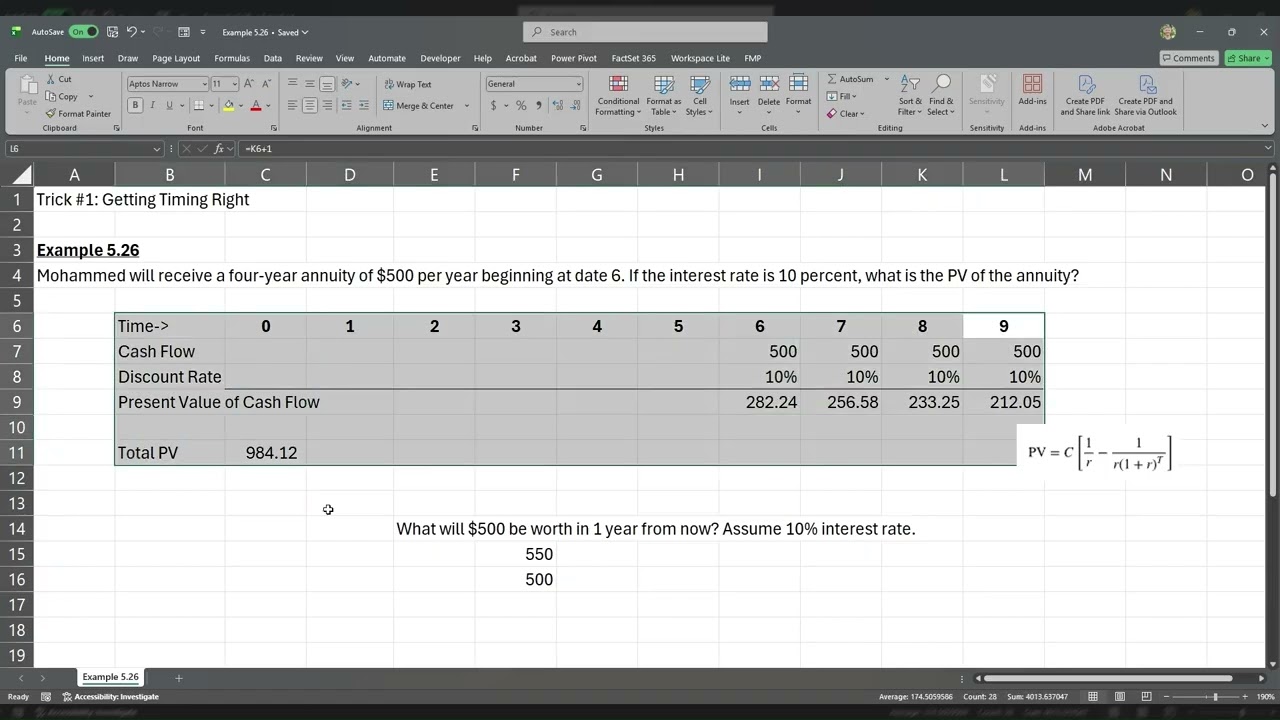
Task: Toggle the AutoSave switch
Action: point(83,32)
